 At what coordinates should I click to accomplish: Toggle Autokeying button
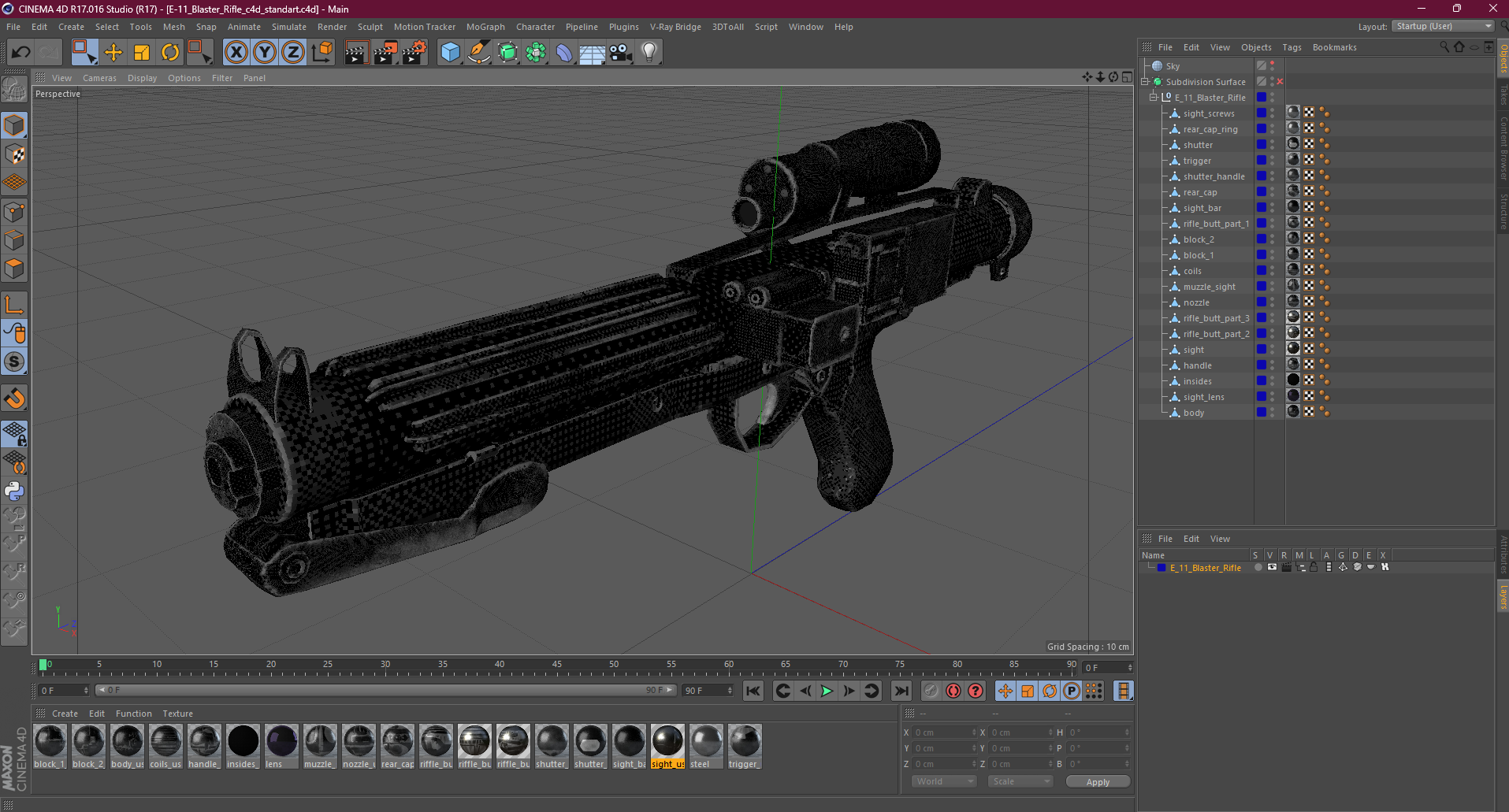[953, 691]
